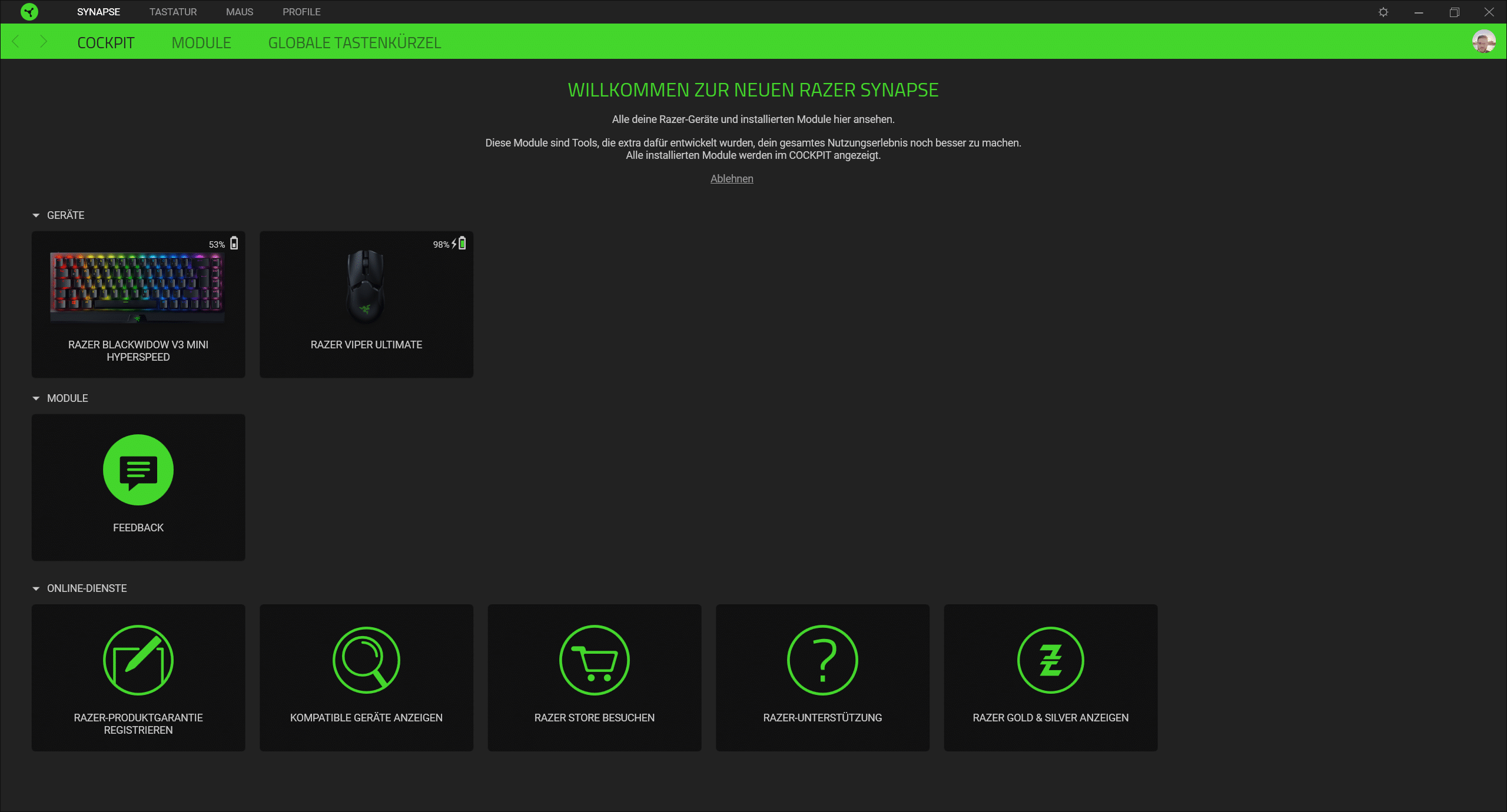Click the Viper Ultimate battery charging indicator

(459, 244)
